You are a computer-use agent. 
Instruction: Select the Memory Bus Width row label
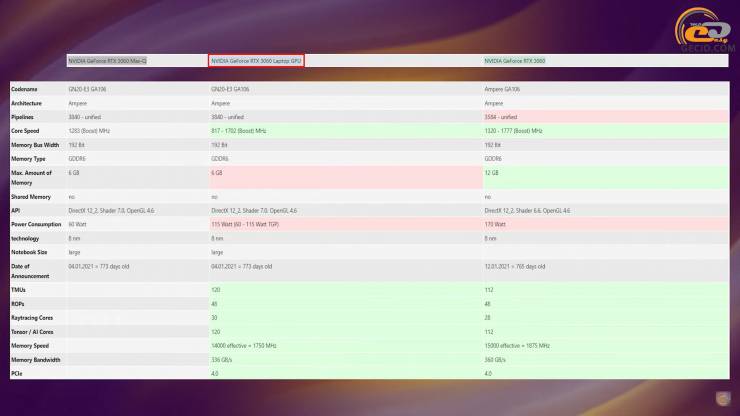coord(35,145)
